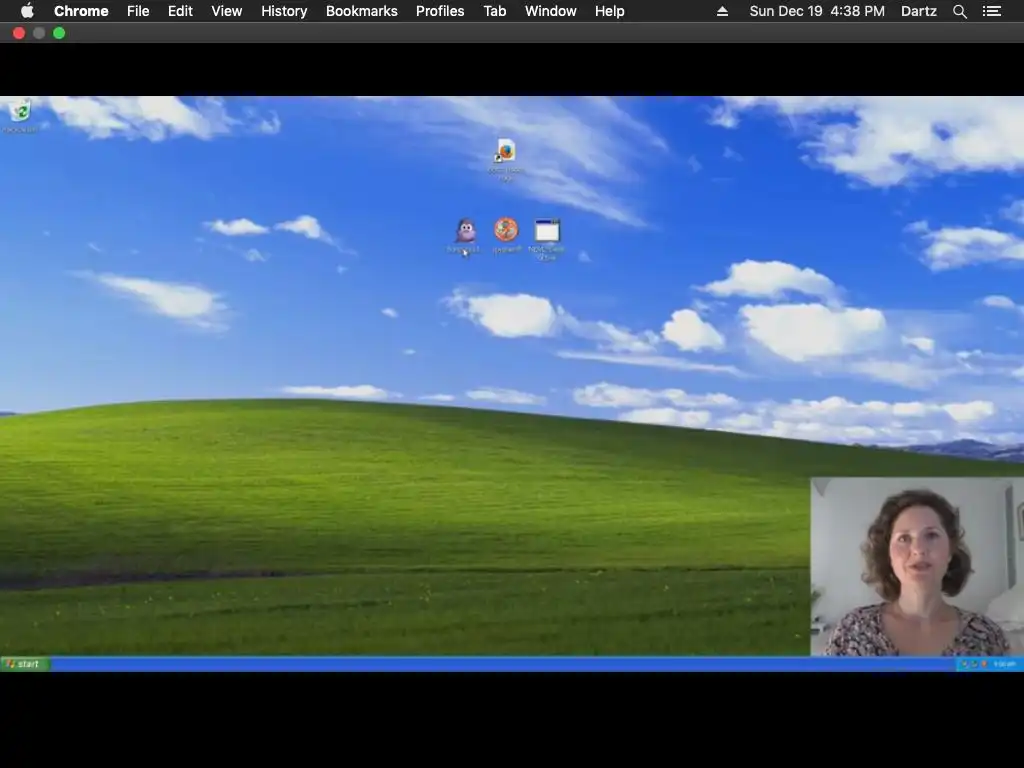This screenshot has height=768, width=1024.
Task: Open the Edit menu
Action: pos(180,11)
